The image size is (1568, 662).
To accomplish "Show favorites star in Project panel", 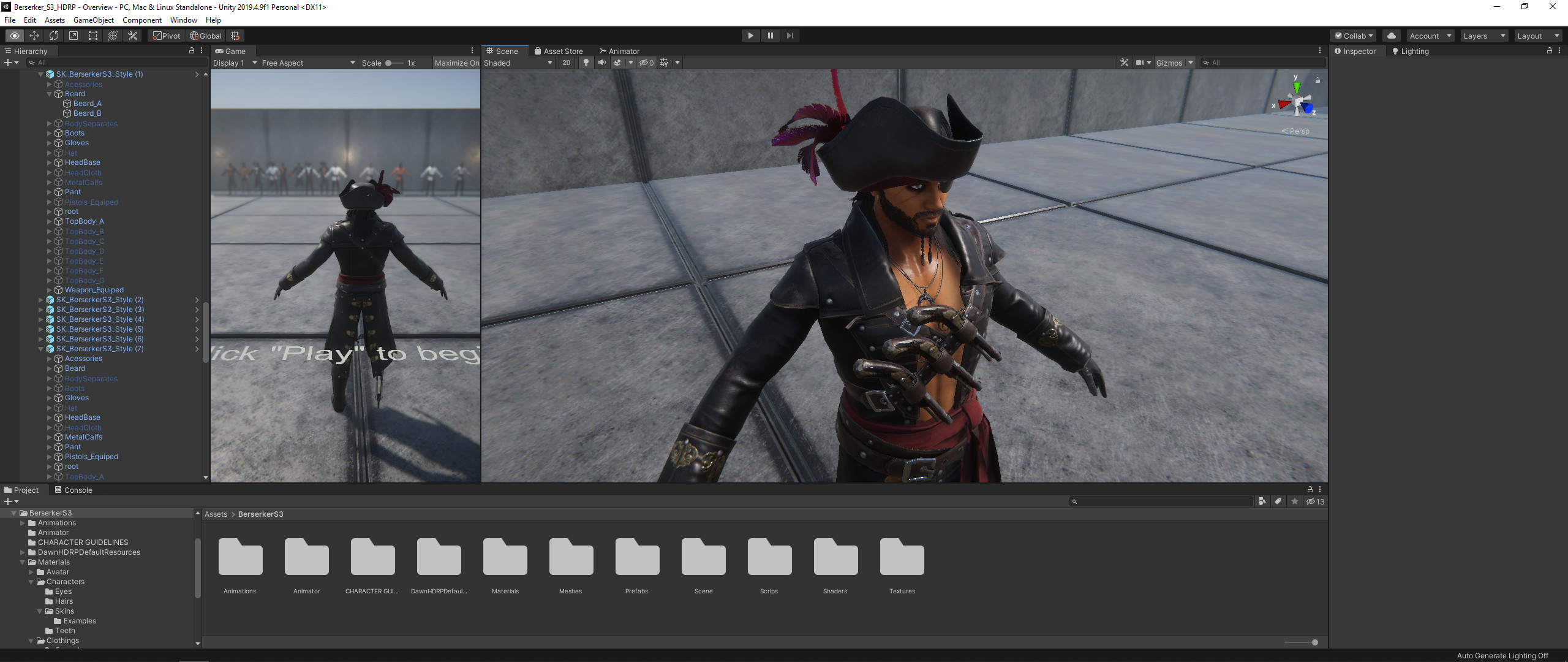I will click(x=1294, y=501).
